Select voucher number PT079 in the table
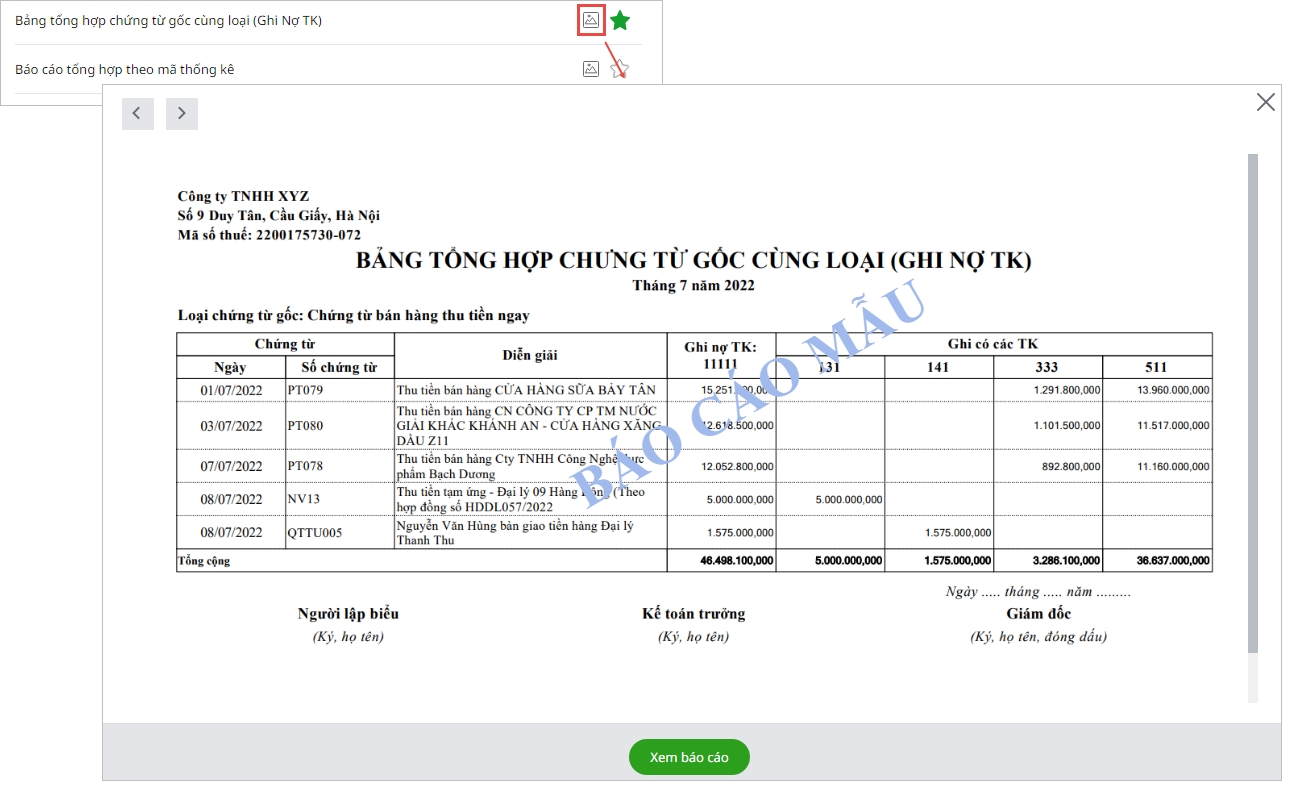This screenshot has height=787, width=1290. click(x=305, y=390)
